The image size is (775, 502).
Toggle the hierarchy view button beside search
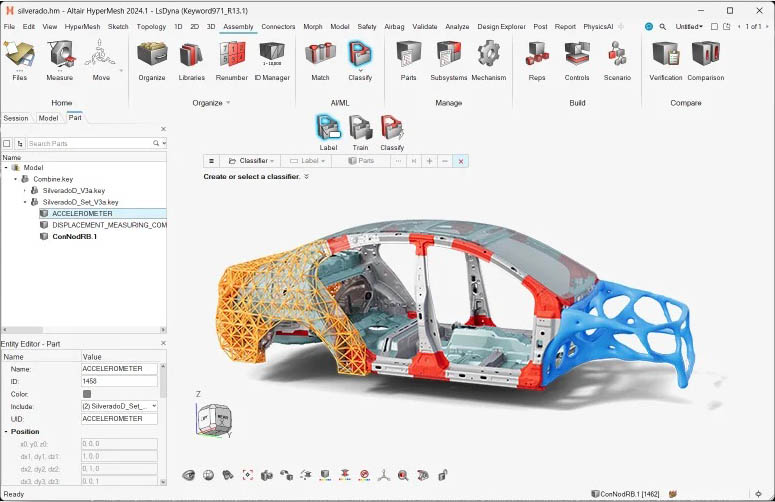point(20,143)
